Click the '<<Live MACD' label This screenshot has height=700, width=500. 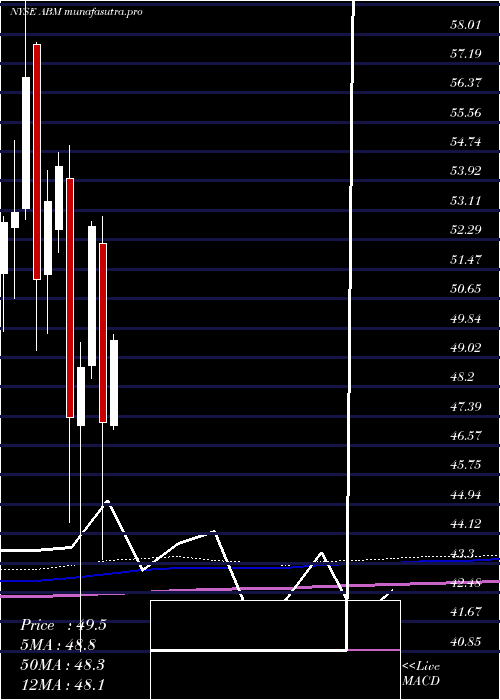(x=421, y=673)
